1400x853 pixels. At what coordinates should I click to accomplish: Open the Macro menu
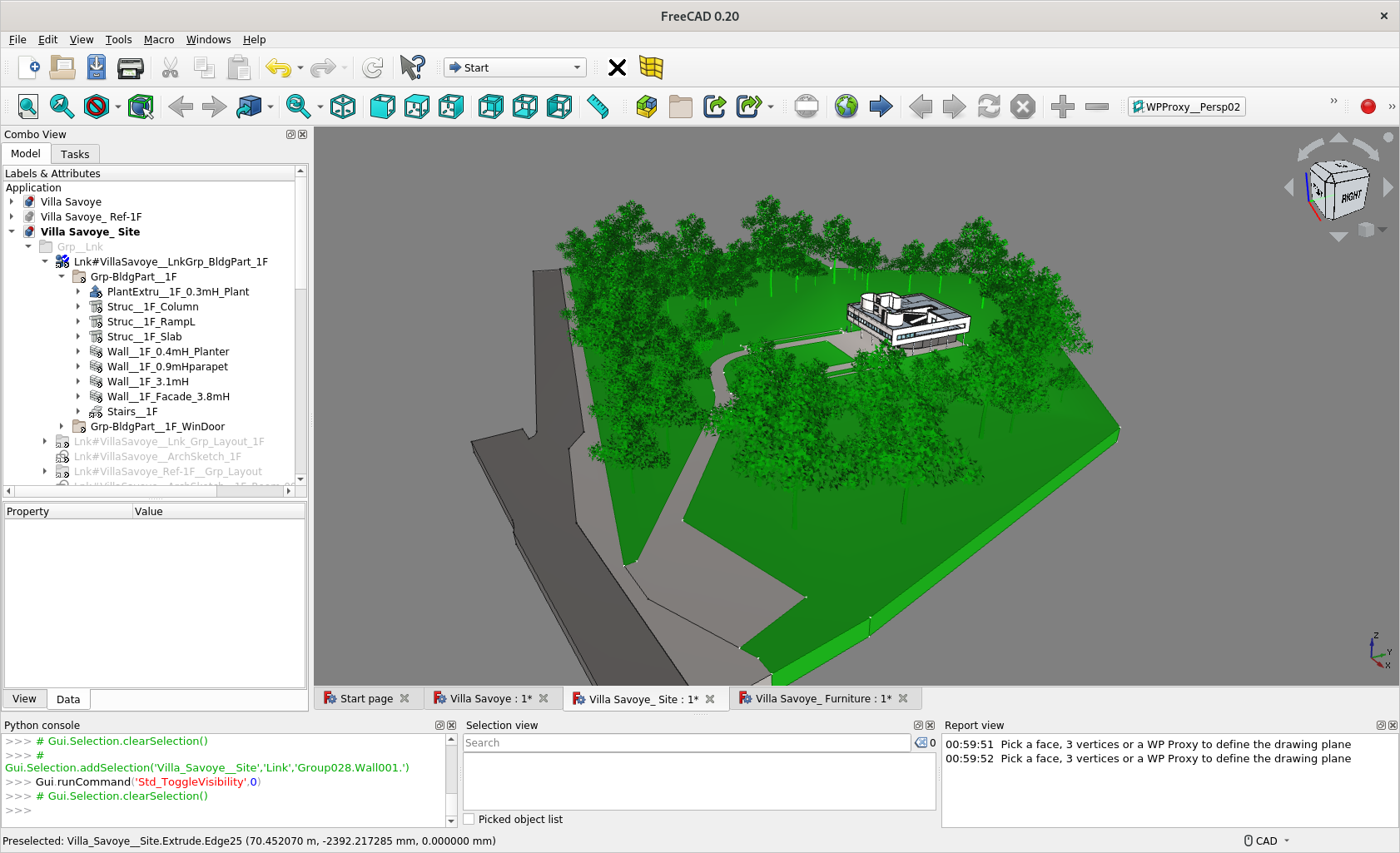[x=159, y=39]
